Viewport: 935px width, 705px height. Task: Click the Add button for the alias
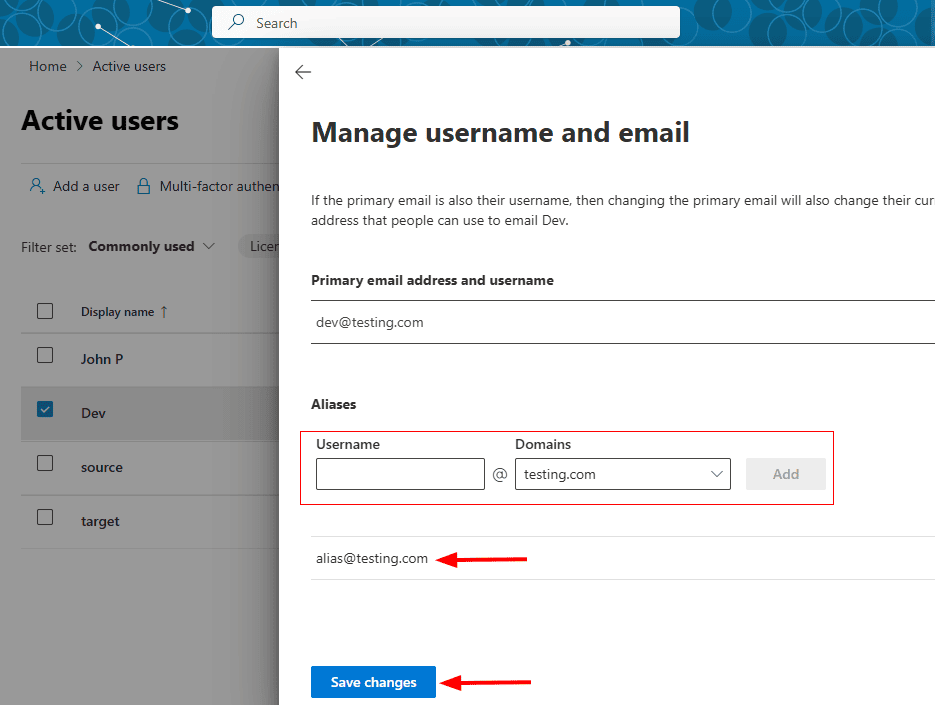point(785,474)
